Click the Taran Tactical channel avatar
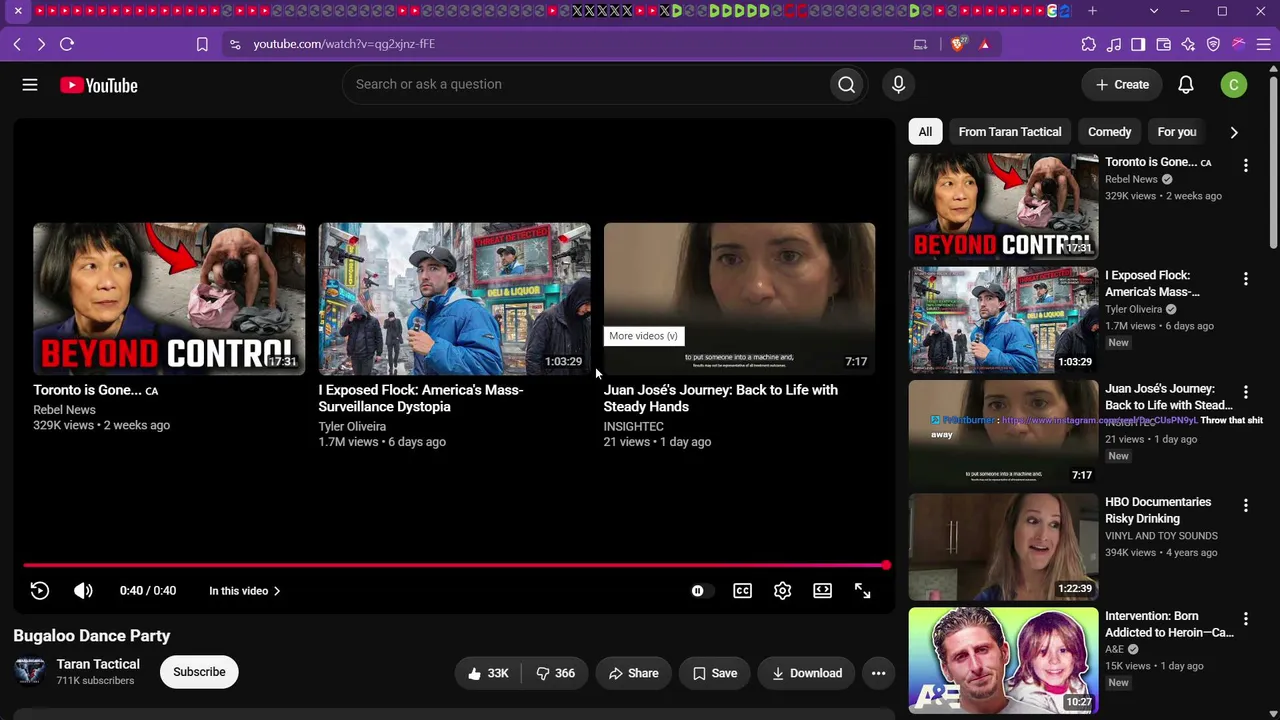This screenshot has width=1280, height=720. (30, 671)
